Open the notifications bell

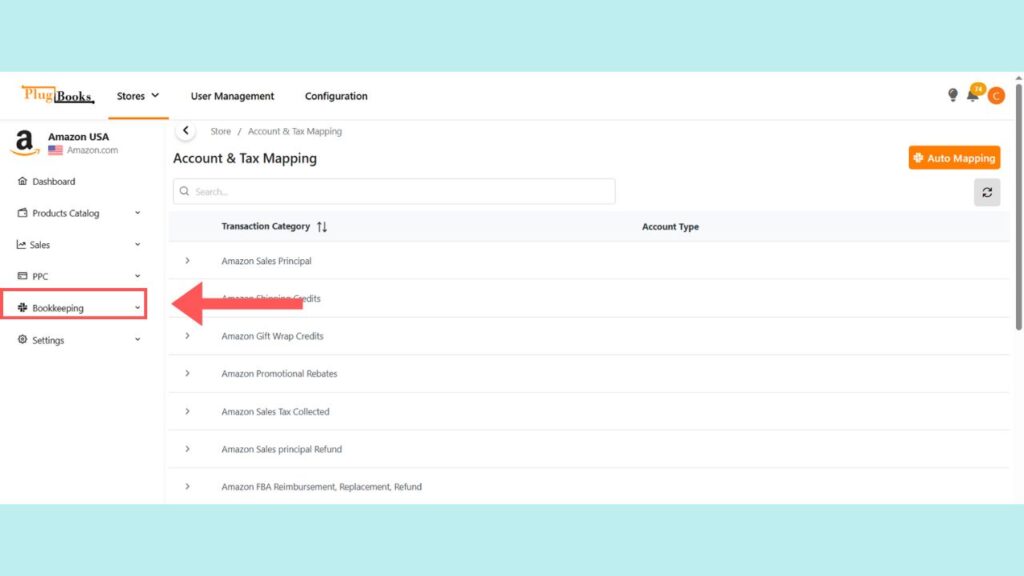pos(972,95)
